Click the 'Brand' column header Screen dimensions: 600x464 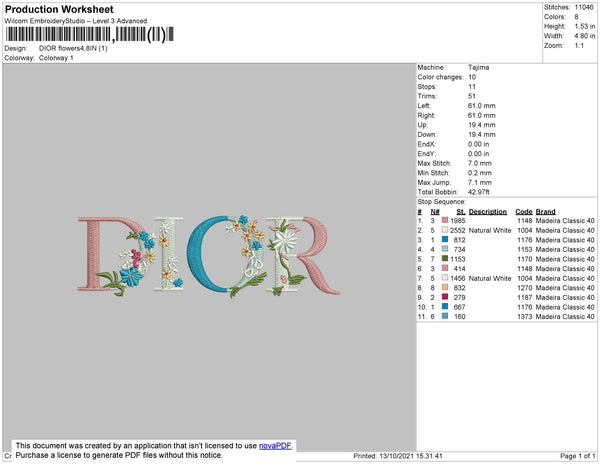545,212
